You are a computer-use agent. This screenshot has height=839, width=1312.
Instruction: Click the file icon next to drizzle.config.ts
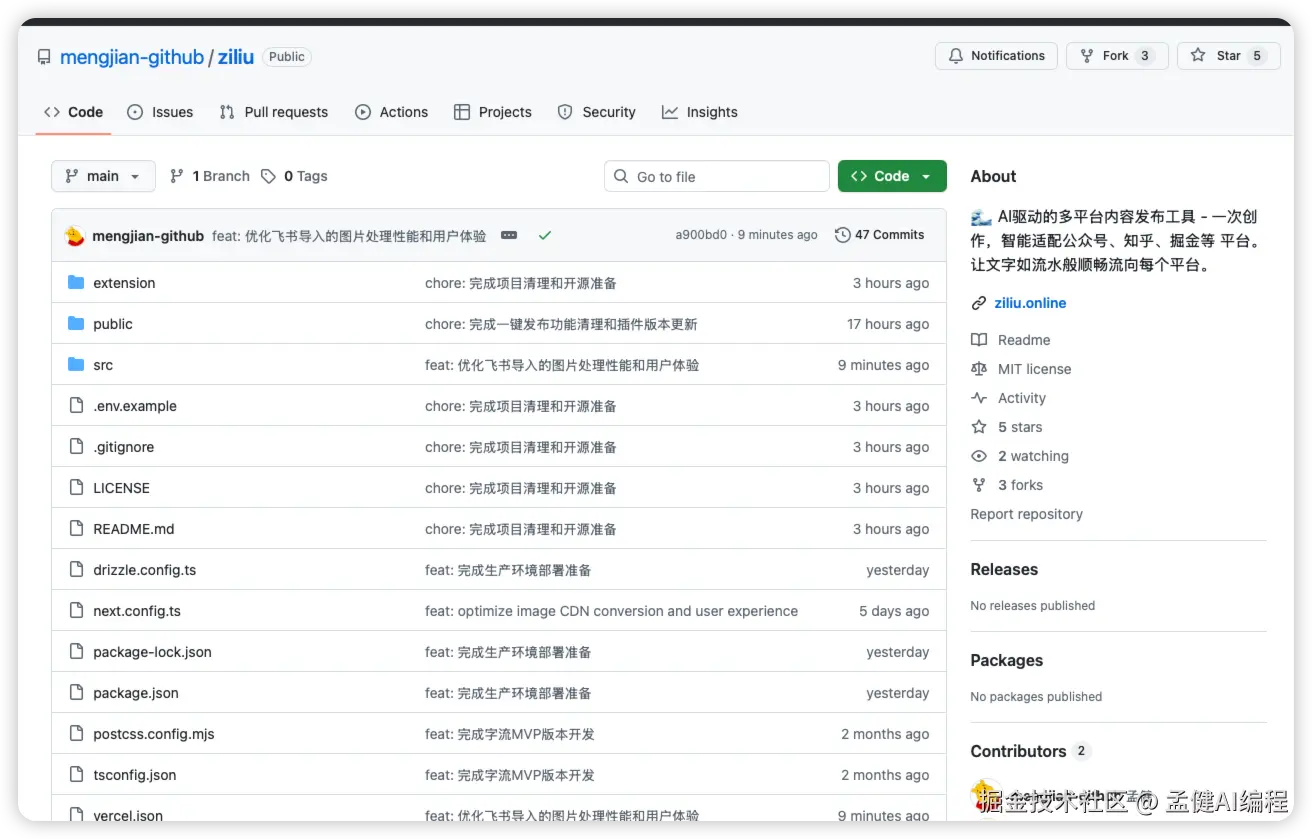point(76,570)
